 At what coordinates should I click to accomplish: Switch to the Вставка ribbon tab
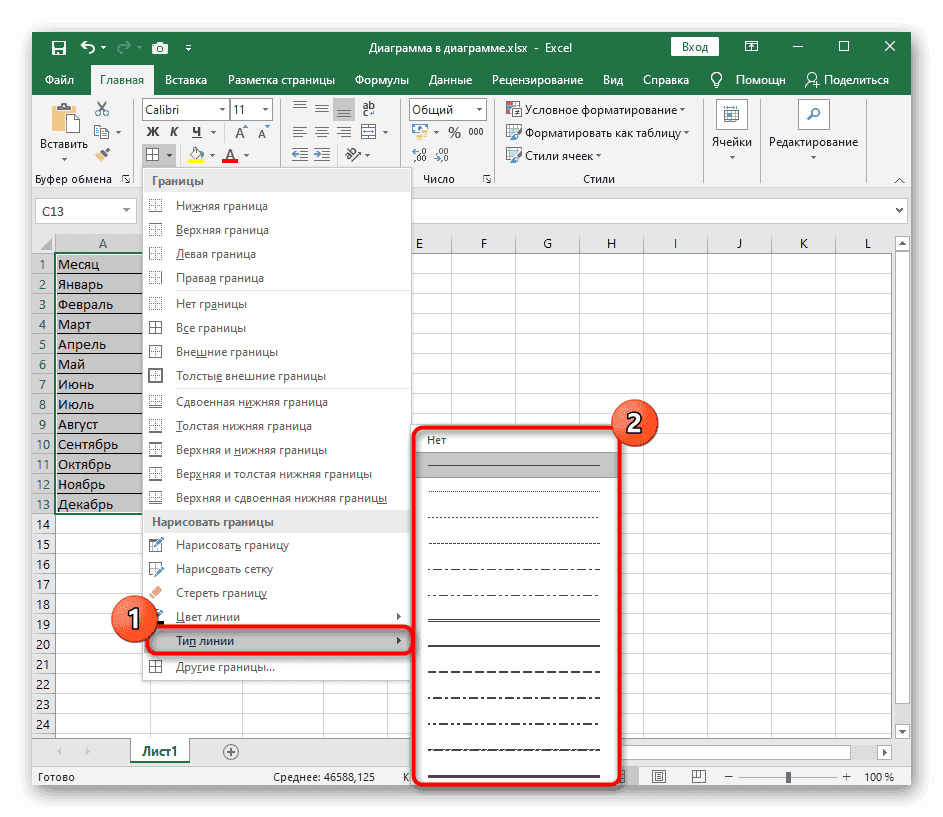(x=186, y=79)
